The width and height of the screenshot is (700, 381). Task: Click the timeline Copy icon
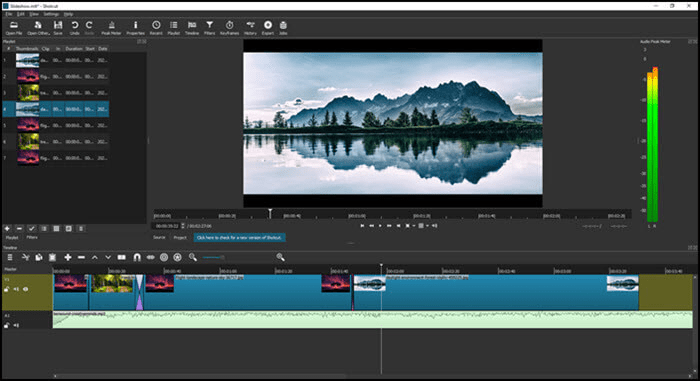click(x=39, y=257)
